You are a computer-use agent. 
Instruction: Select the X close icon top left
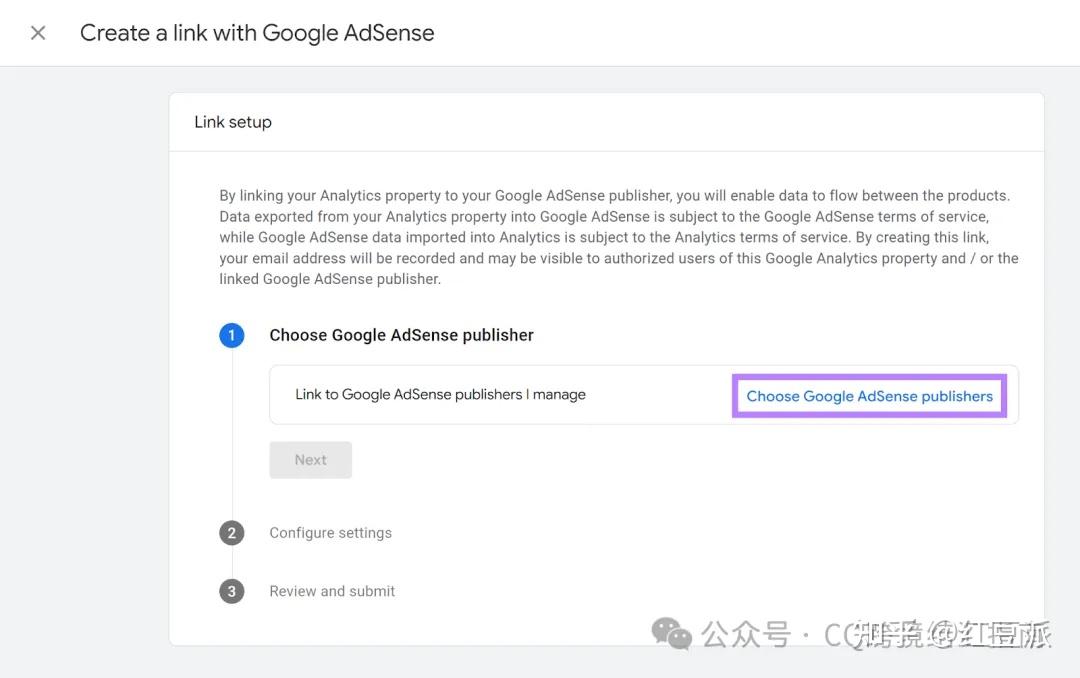pos(37,32)
